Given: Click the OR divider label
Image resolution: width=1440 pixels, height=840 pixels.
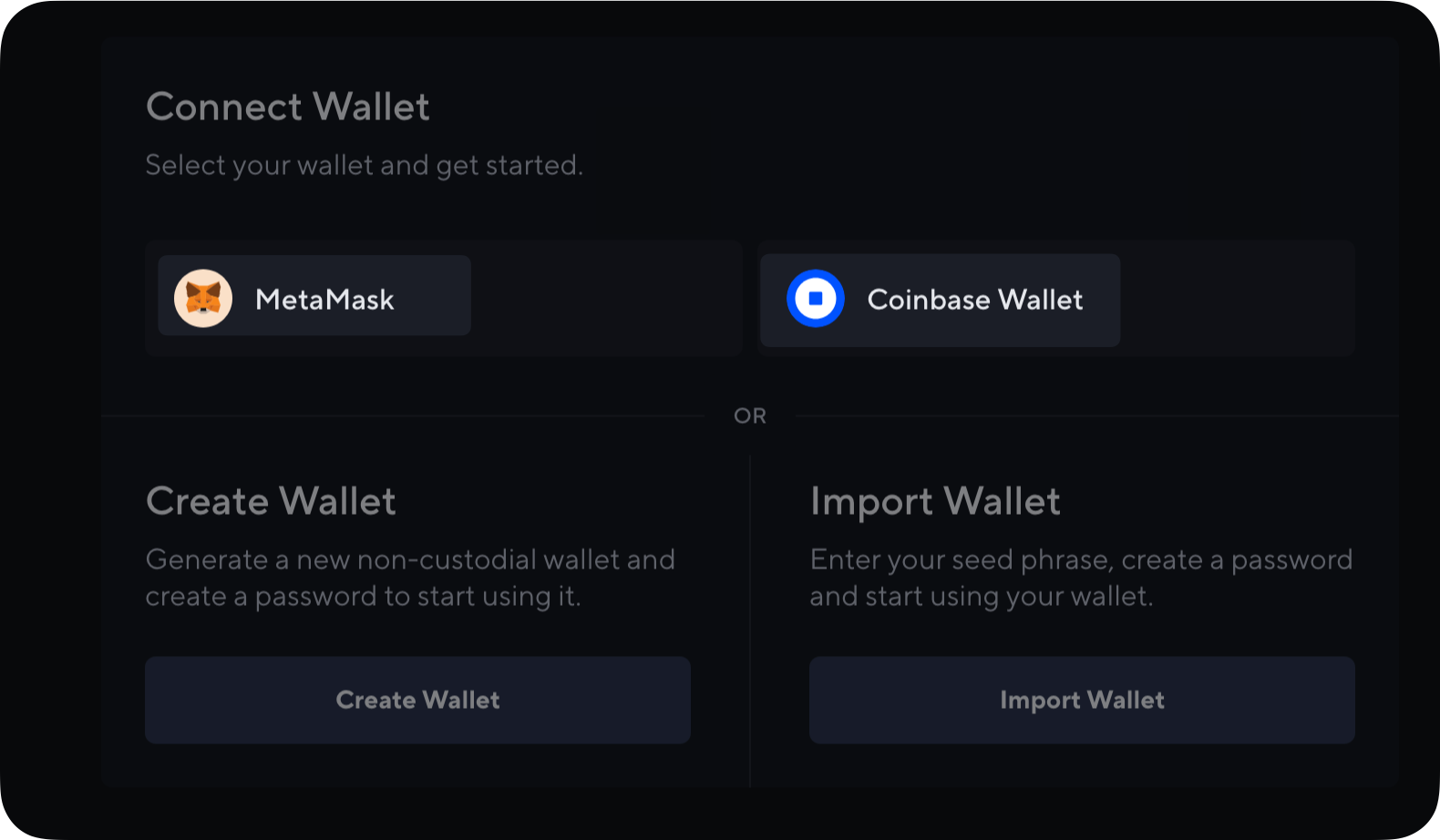Looking at the screenshot, I should coord(752,415).
